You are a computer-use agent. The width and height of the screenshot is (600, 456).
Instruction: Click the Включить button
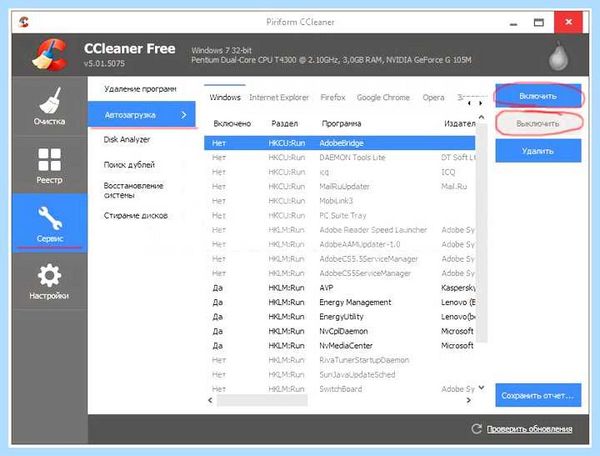(x=538, y=96)
